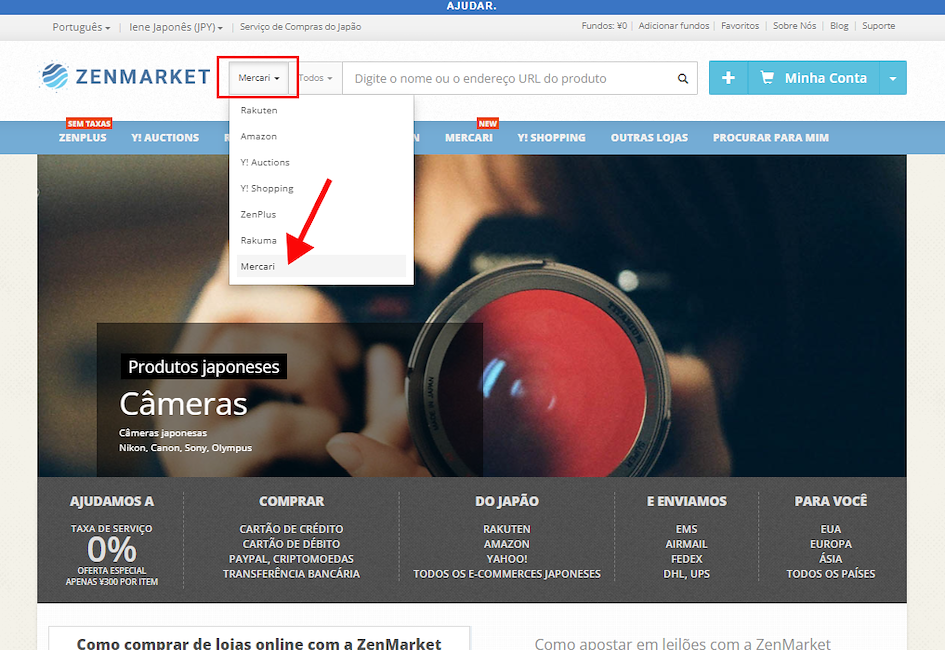Click the ZenMarket logo
This screenshot has width=945, height=650.
click(x=125, y=77)
